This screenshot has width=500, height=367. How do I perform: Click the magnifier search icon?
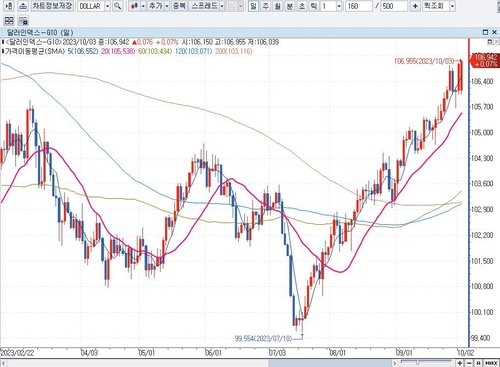click(117, 6)
